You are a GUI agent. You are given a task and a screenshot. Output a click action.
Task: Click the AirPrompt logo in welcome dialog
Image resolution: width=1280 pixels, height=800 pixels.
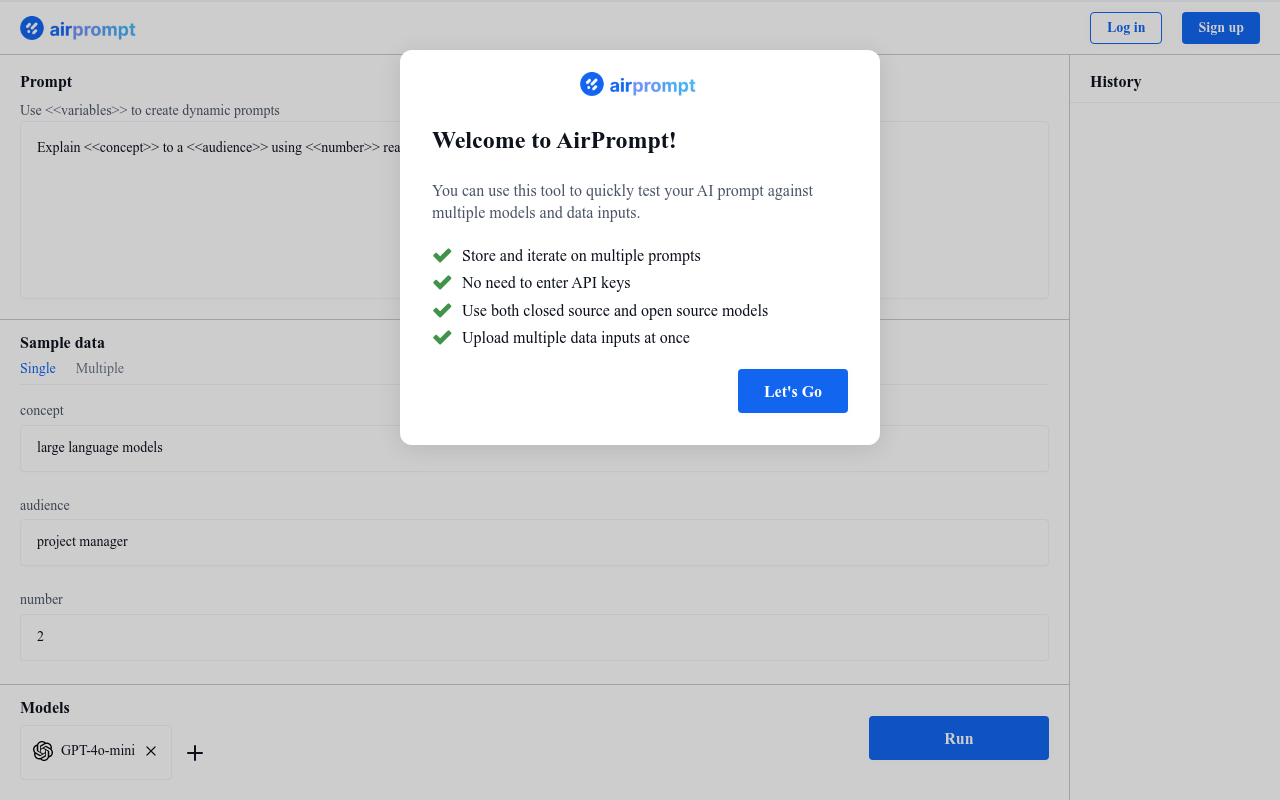point(638,85)
